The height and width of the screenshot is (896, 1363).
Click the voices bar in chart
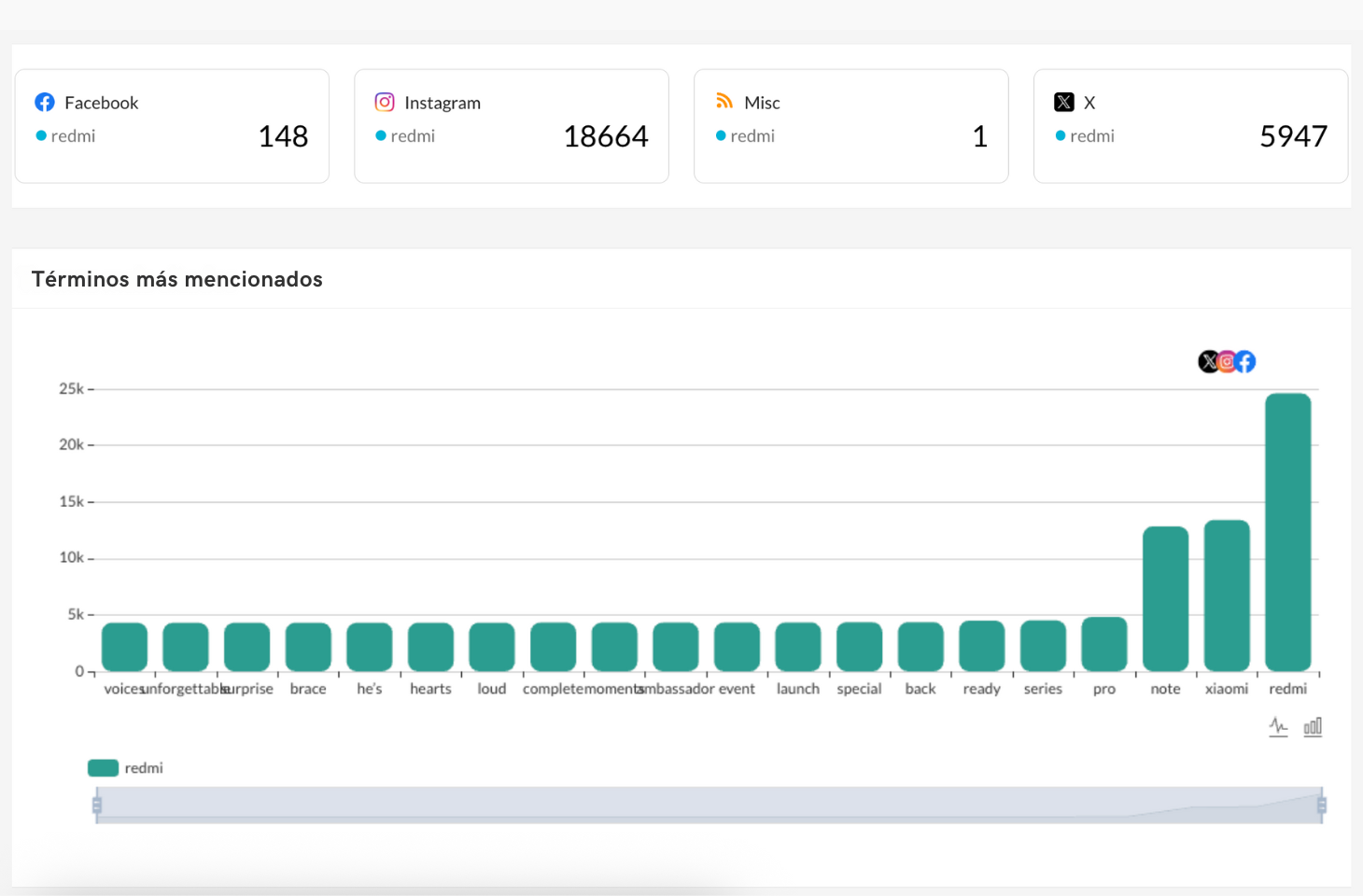click(124, 647)
